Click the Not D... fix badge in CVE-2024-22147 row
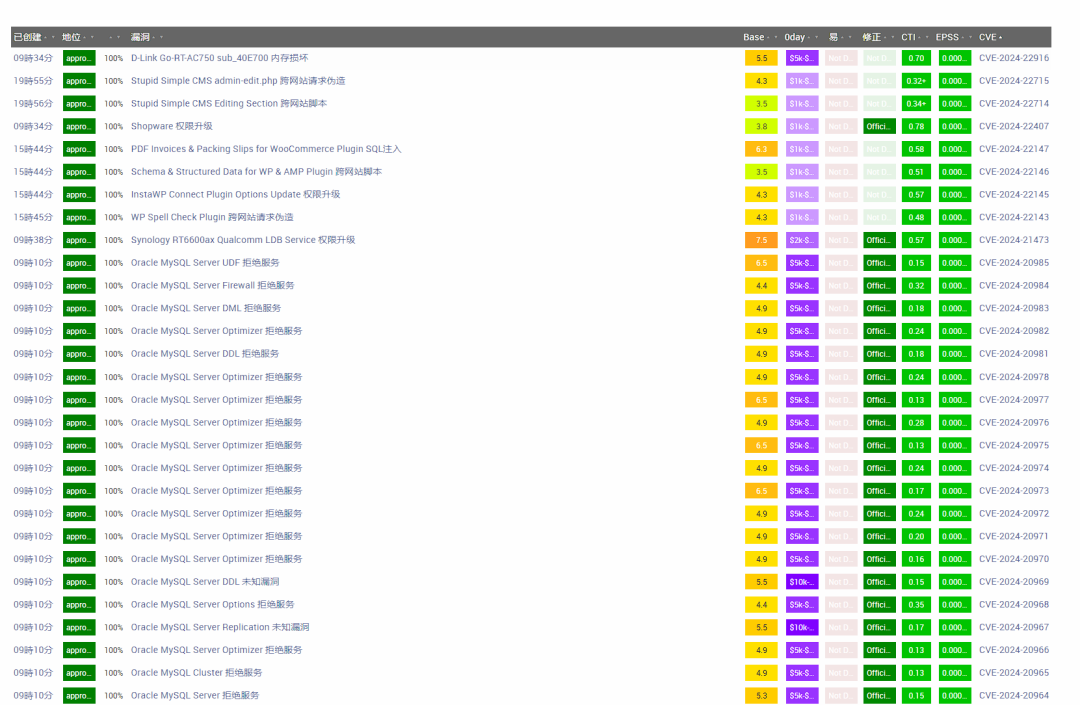This screenshot has width=1080, height=705. point(879,149)
